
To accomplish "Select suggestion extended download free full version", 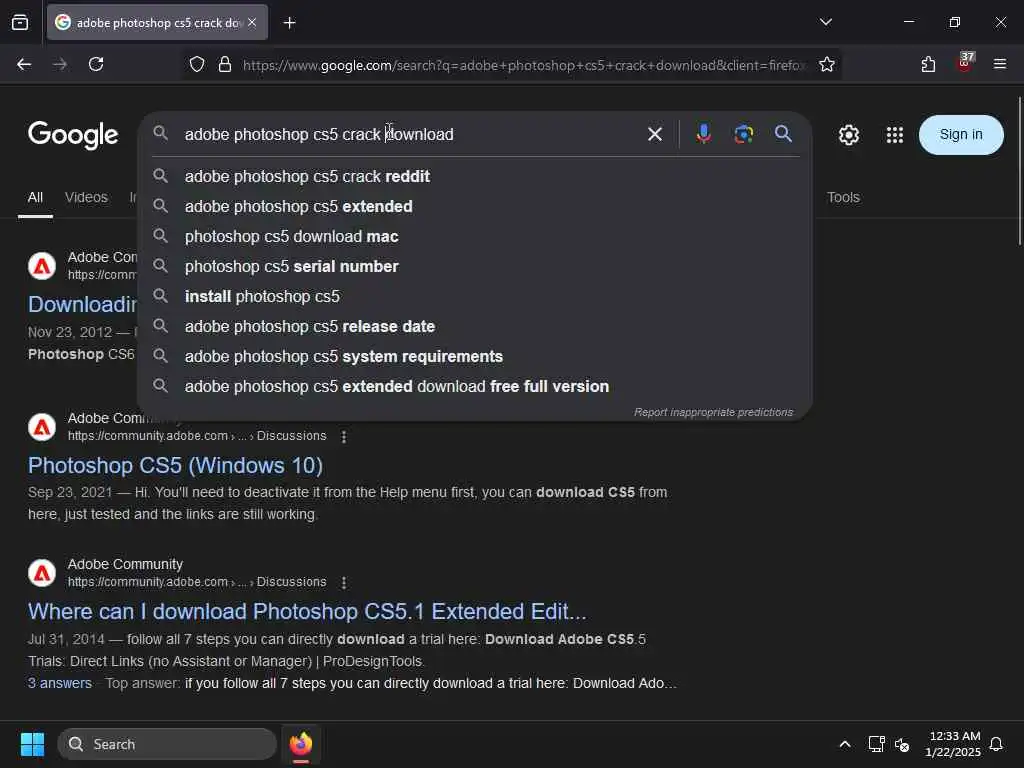I will (x=475, y=387).
